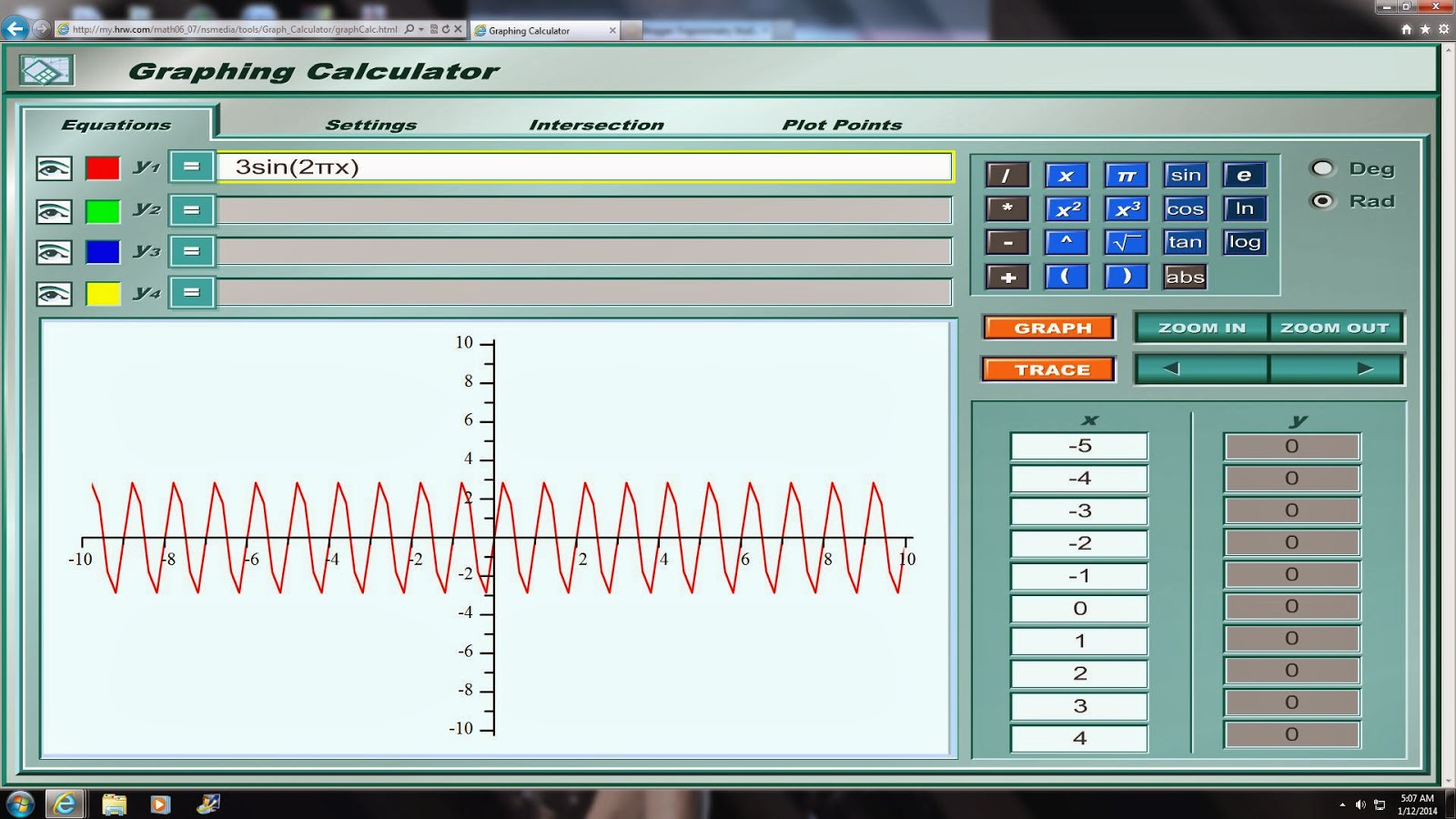Insert the divide operator key
This screenshot has height=819, width=1456.
(x=1006, y=175)
